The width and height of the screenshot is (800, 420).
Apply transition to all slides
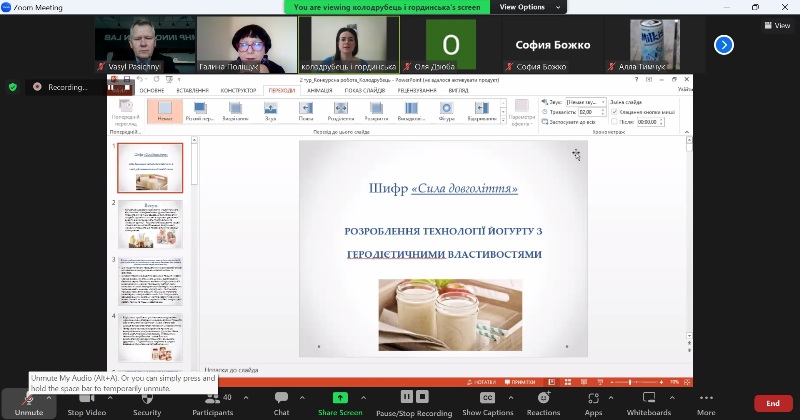[568, 122]
